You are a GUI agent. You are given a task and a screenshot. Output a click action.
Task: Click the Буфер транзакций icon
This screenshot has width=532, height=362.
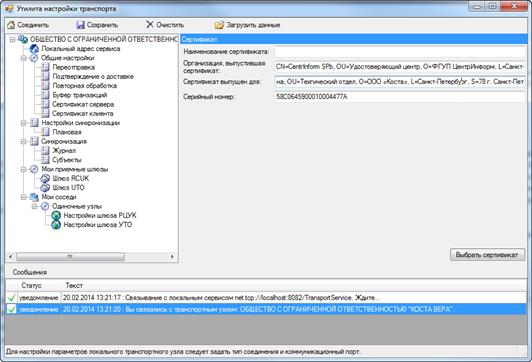point(45,95)
